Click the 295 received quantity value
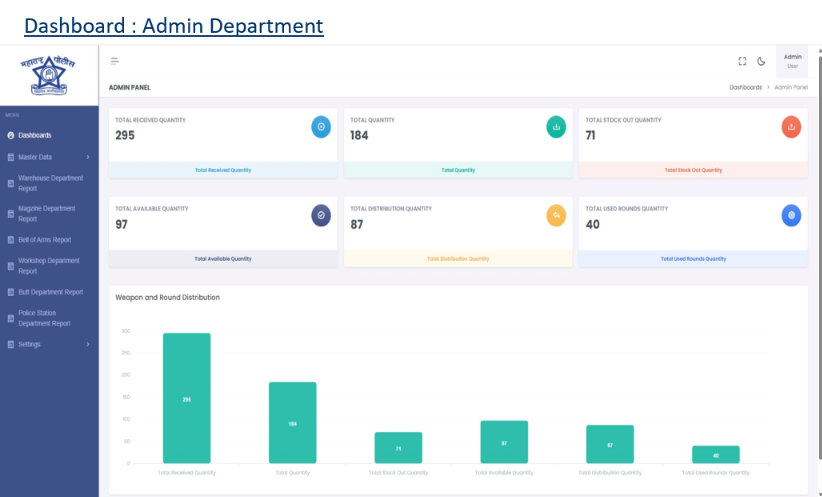Viewport: 822px width, 497px height. pyautogui.click(x=125, y=135)
